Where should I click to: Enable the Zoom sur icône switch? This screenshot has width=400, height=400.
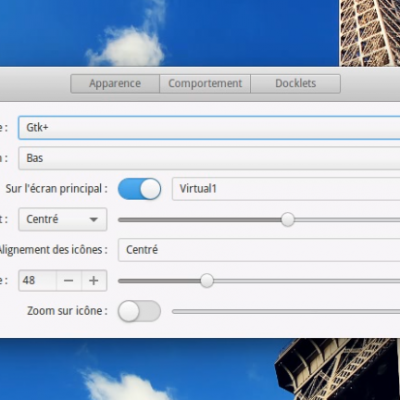pyautogui.click(x=139, y=311)
